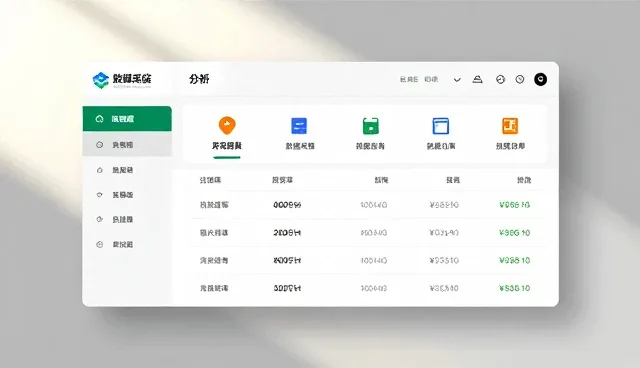Click the blue outlined window icon

pos(441,126)
